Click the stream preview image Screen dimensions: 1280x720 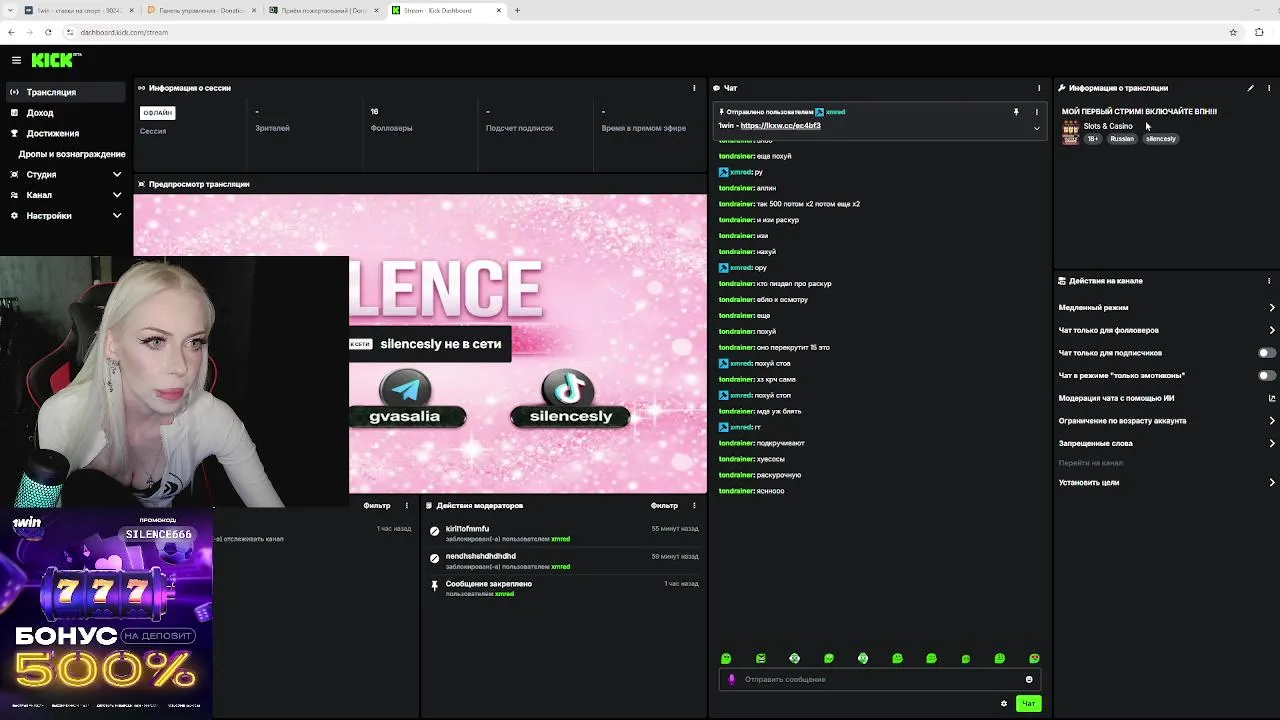(x=420, y=343)
